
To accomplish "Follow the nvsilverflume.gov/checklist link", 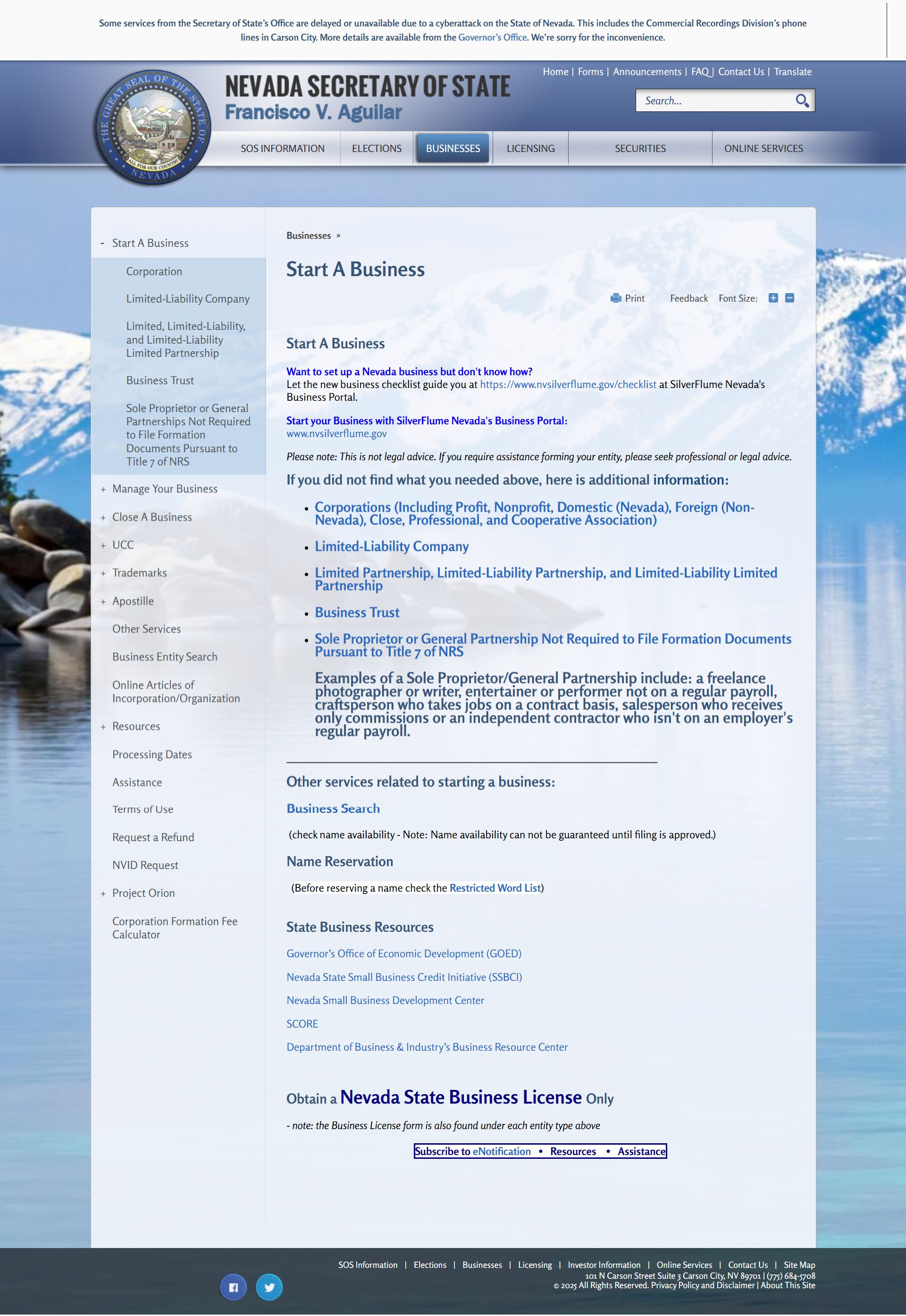I will coord(568,384).
